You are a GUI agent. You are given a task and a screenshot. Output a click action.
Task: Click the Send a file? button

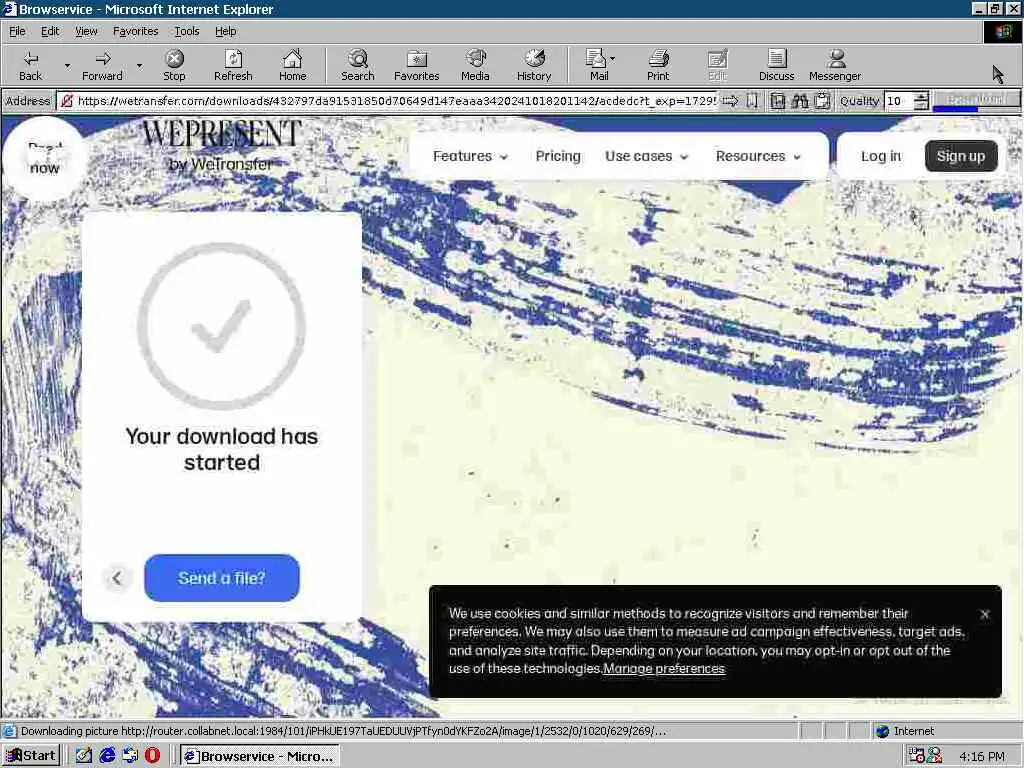pyautogui.click(x=221, y=578)
